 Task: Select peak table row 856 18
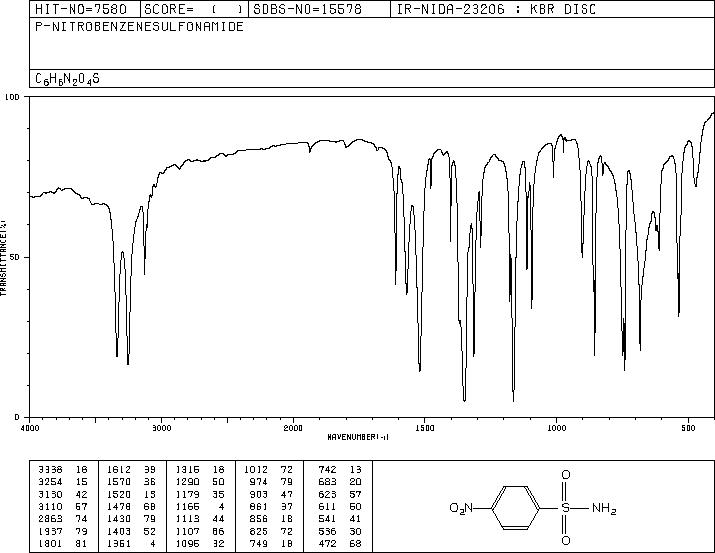[x=272, y=519]
